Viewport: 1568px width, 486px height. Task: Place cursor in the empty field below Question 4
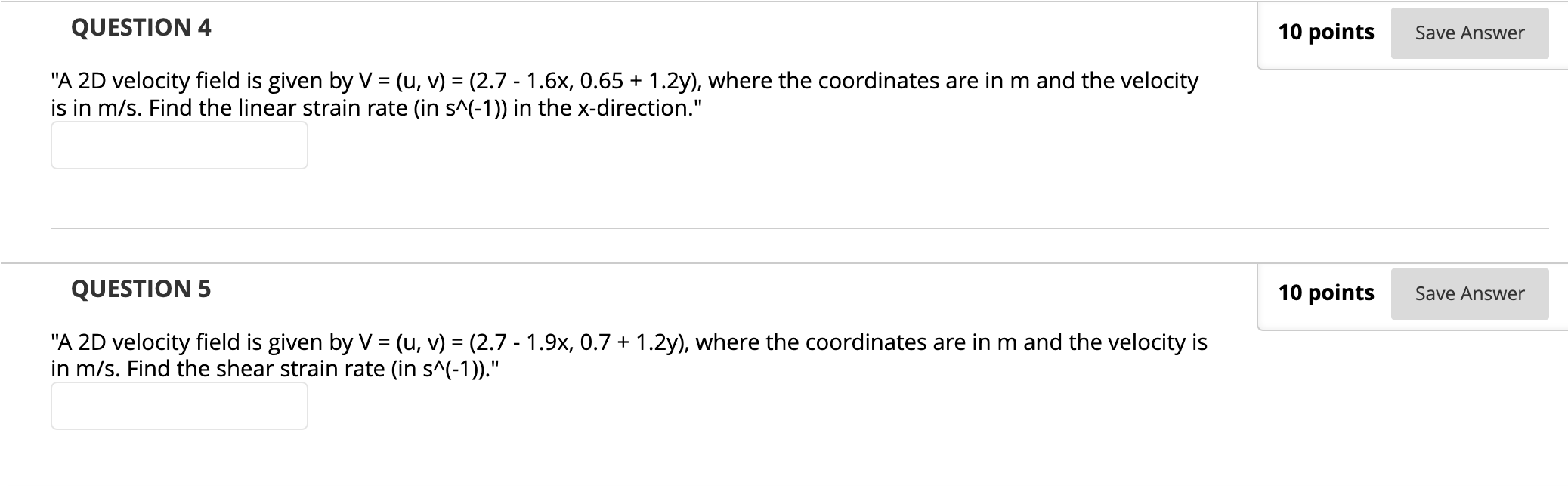click(178, 144)
